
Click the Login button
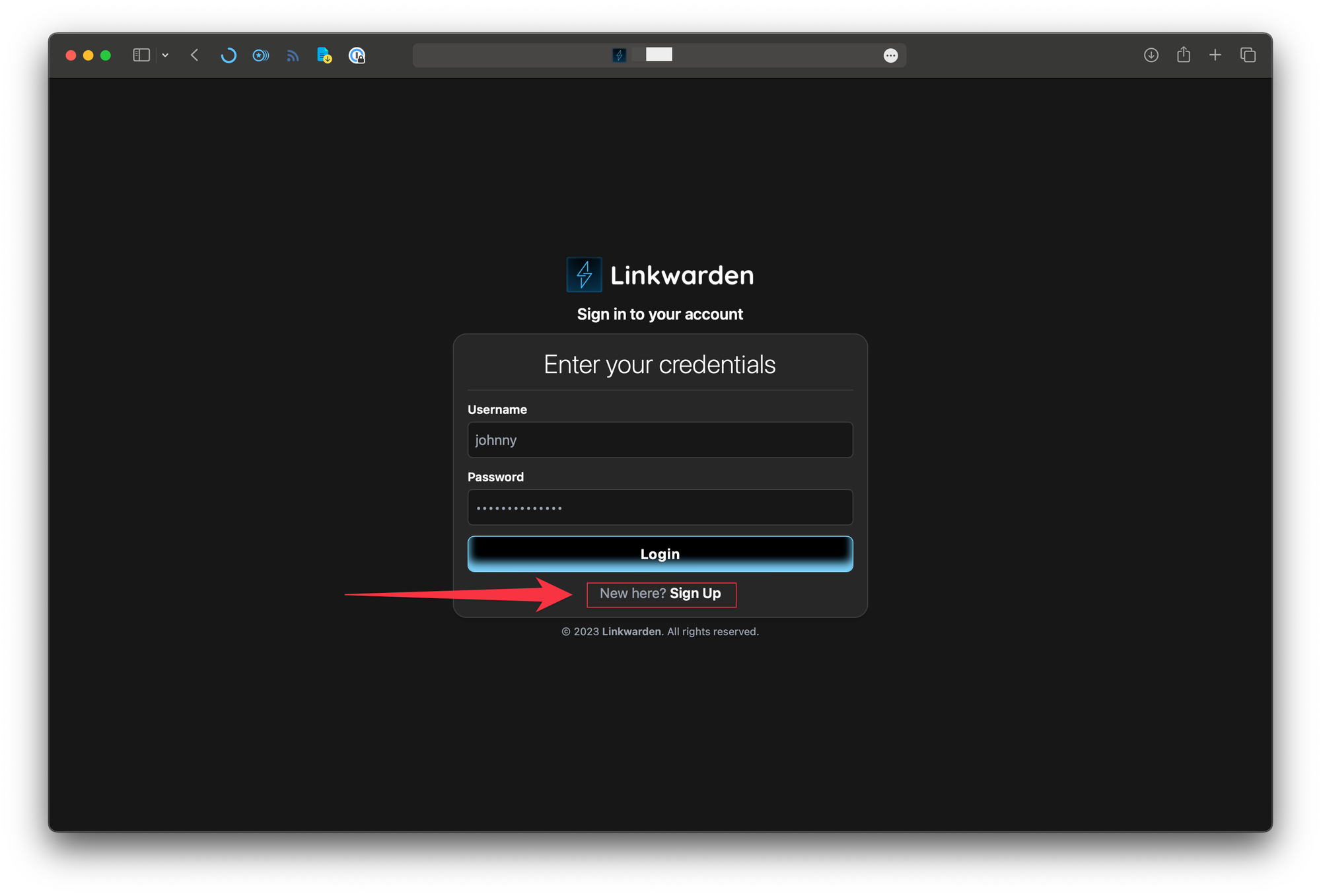point(660,554)
